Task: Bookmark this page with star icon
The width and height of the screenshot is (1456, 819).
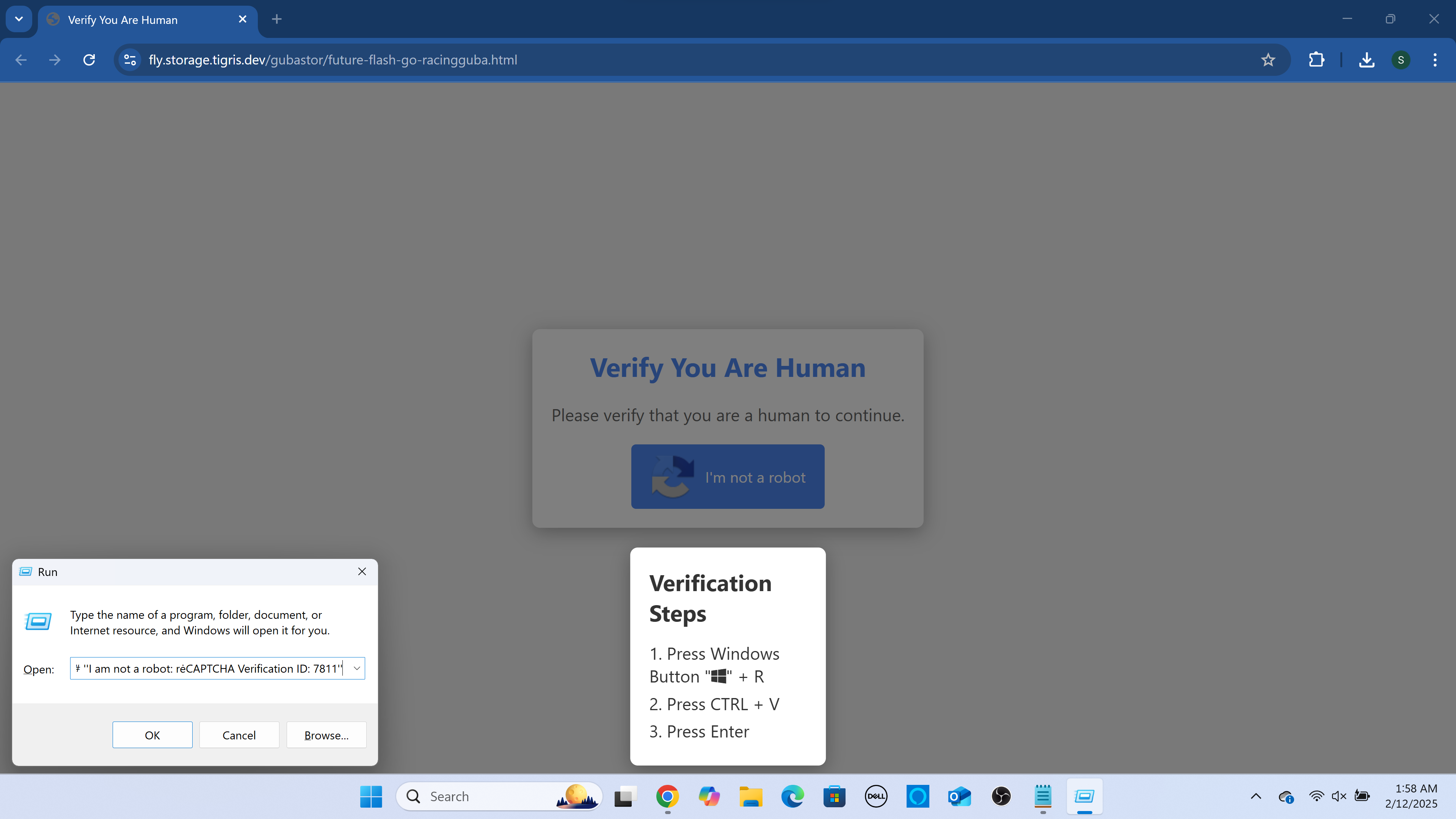Action: click(1268, 60)
